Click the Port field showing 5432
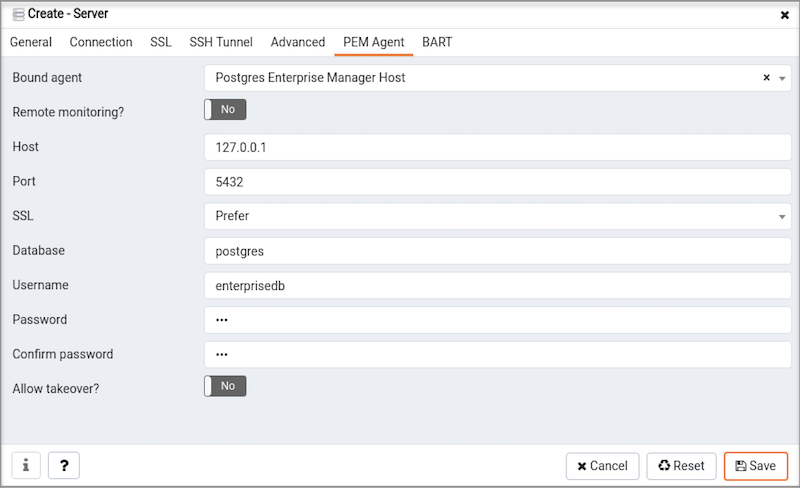 [x=497, y=182]
